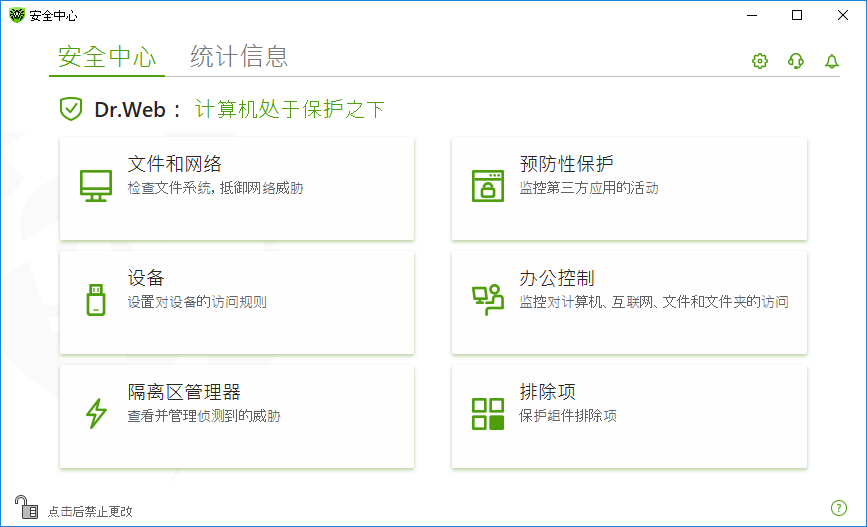This screenshot has height=527, width=867.
Task: Click description 检查文件系统, 抵御网络威胁
Action: [x=216, y=188]
